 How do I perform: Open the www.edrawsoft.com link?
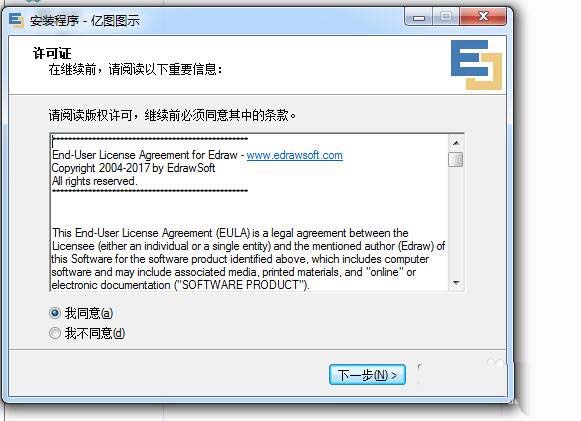(x=295, y=155)
